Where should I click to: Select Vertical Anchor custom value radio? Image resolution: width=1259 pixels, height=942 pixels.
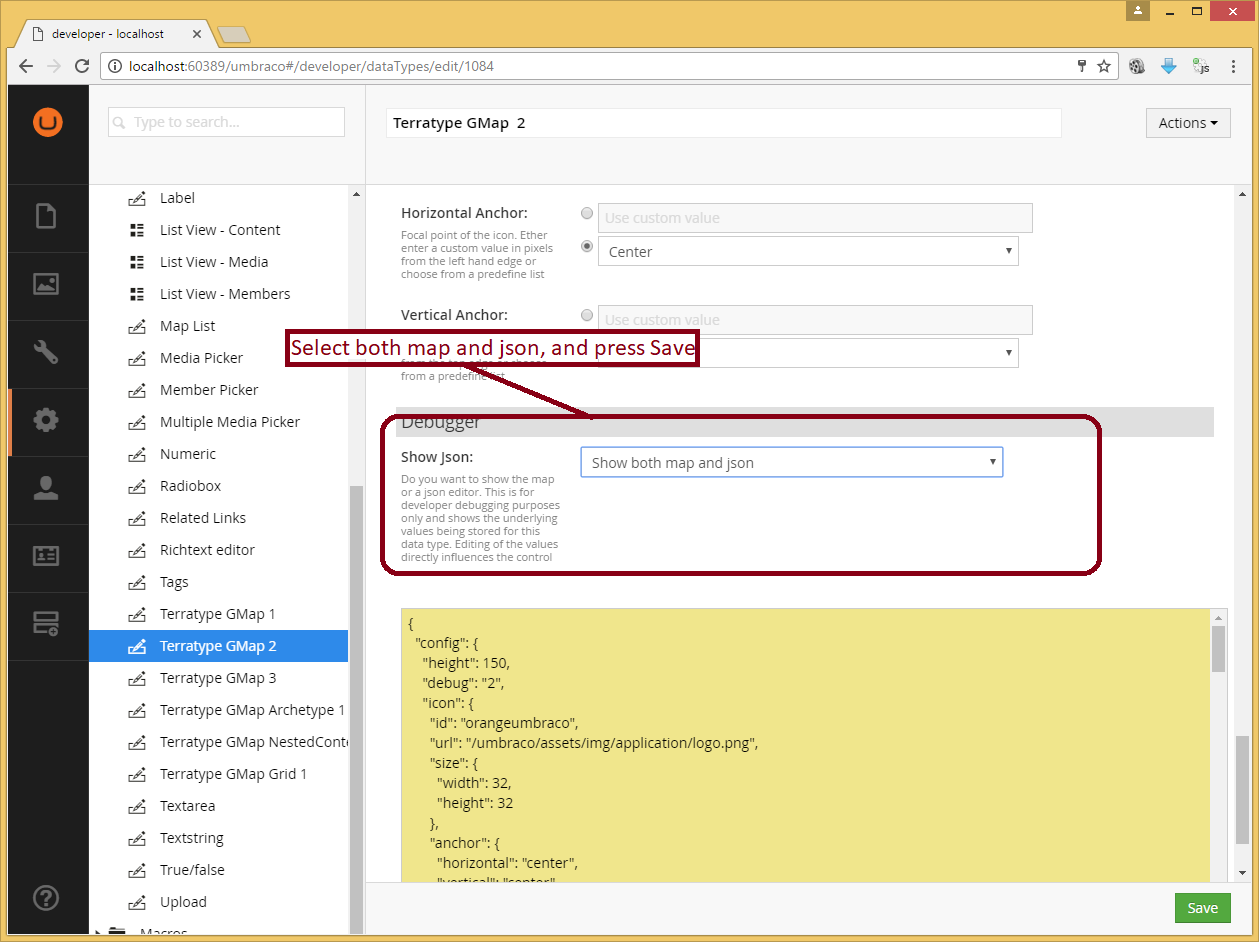587,315
